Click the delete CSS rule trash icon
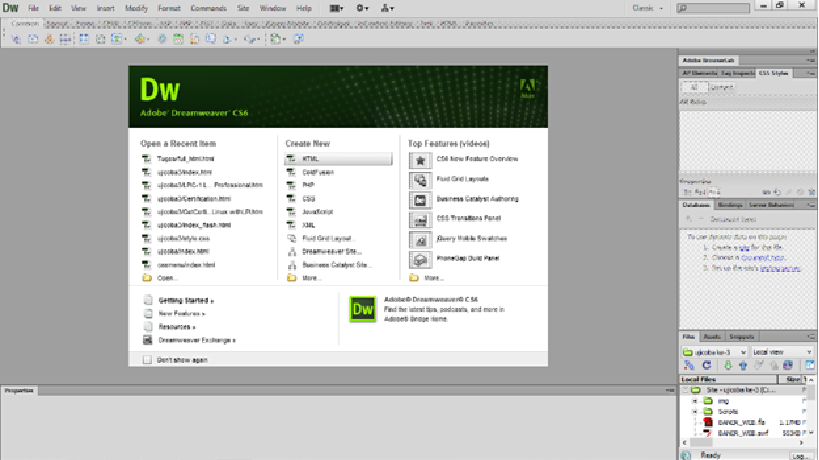The image size is (819, 460). click(x=812, y=192)
